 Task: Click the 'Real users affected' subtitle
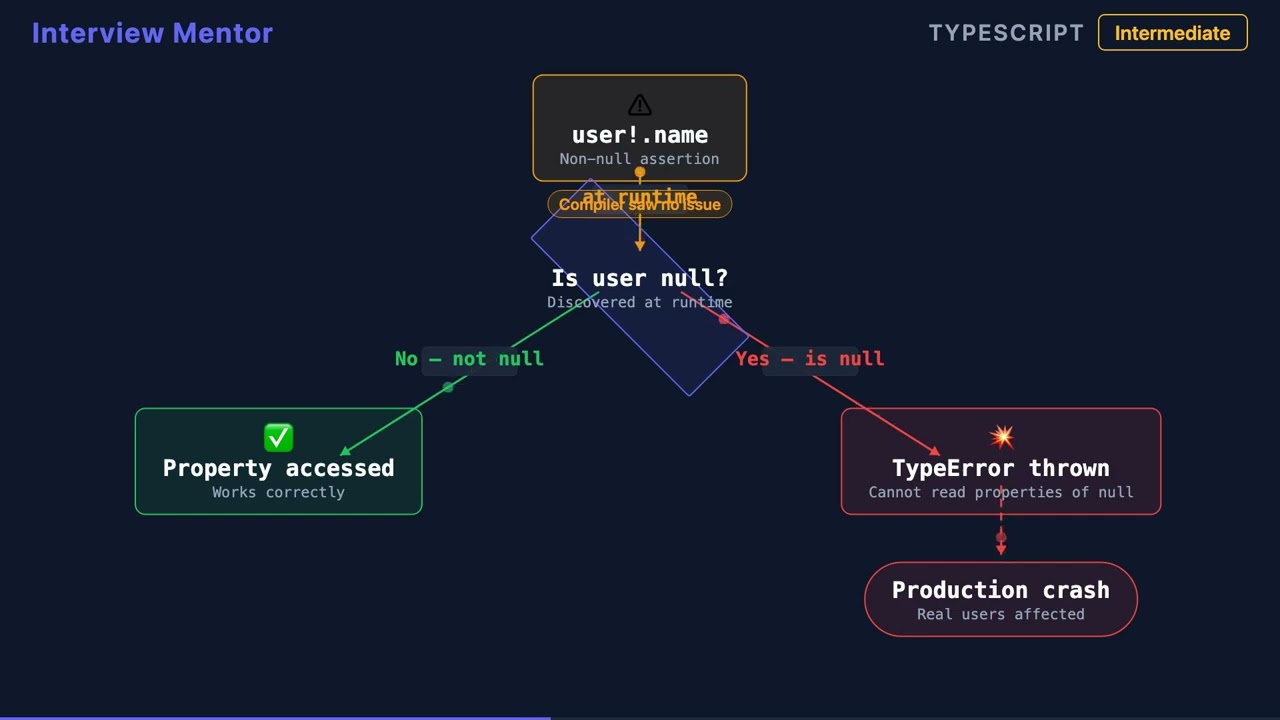(x=1001, y=614)
